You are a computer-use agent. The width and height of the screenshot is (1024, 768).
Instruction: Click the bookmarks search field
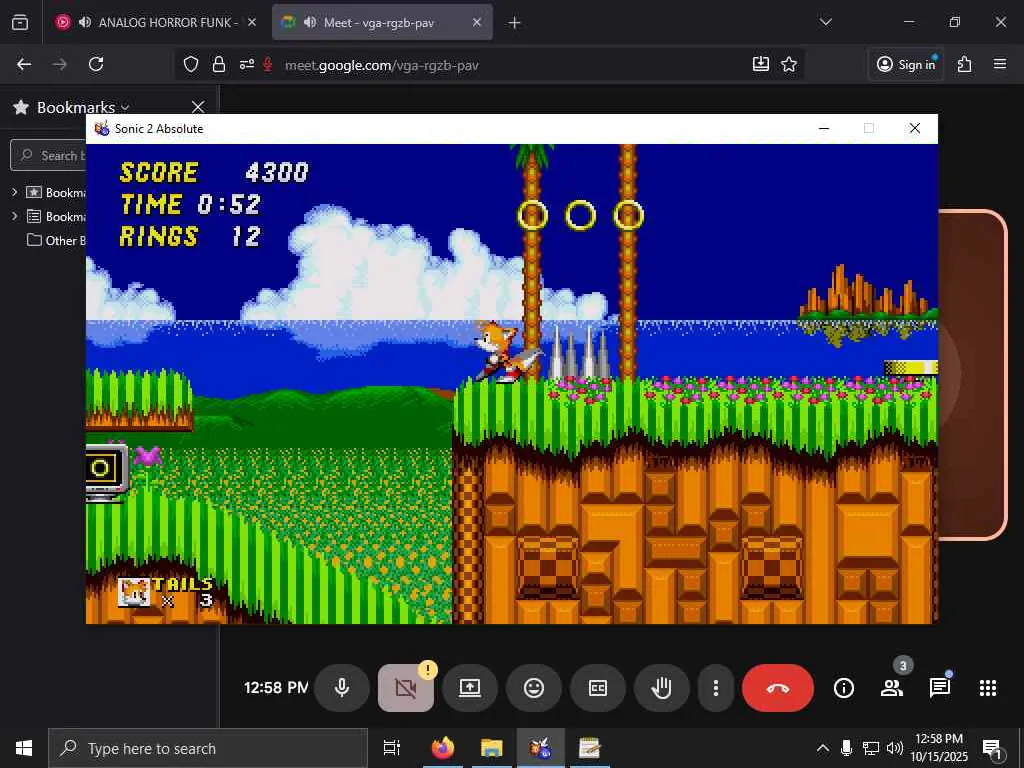(49, 155)
